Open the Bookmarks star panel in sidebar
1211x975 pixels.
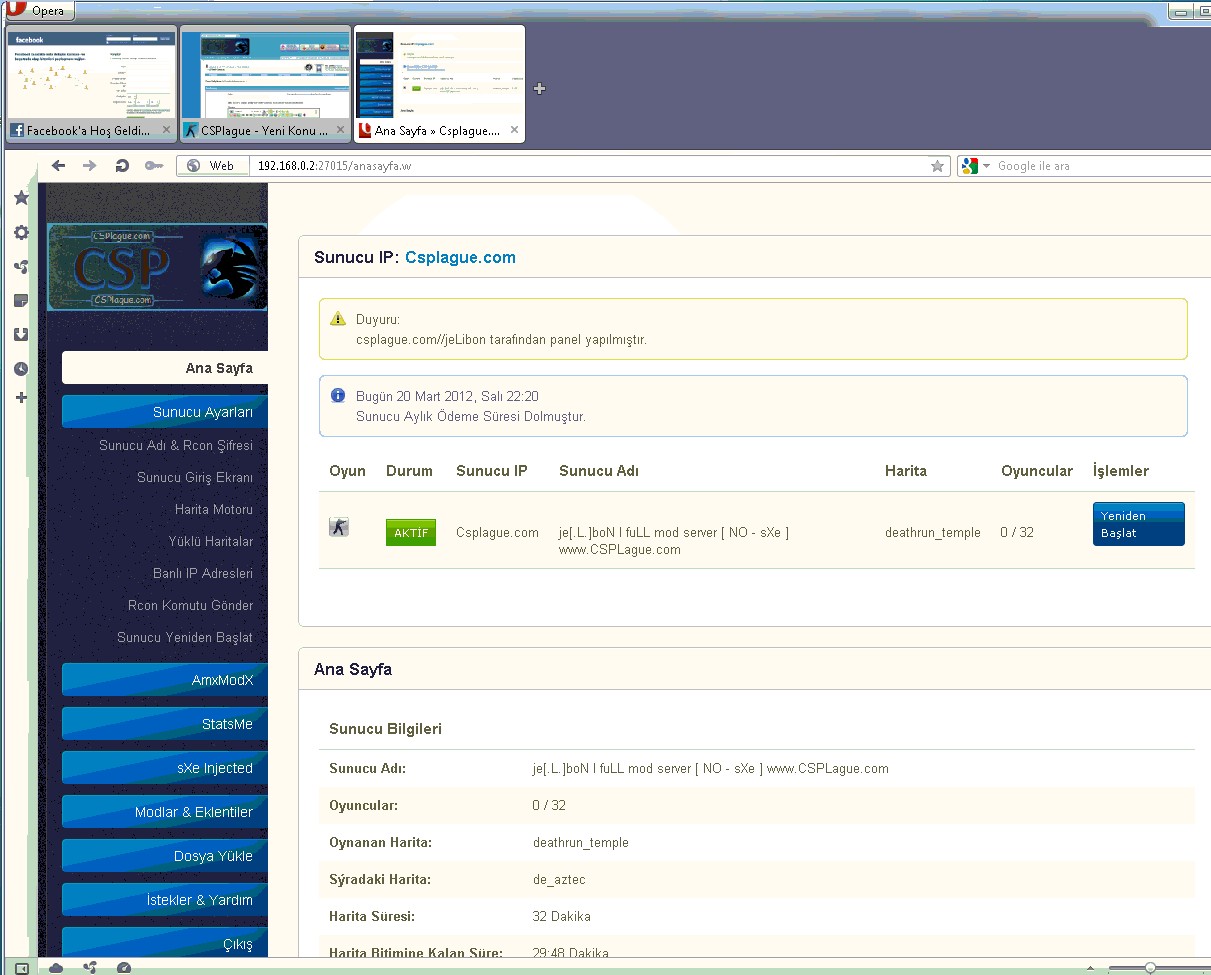coord(21,198)
